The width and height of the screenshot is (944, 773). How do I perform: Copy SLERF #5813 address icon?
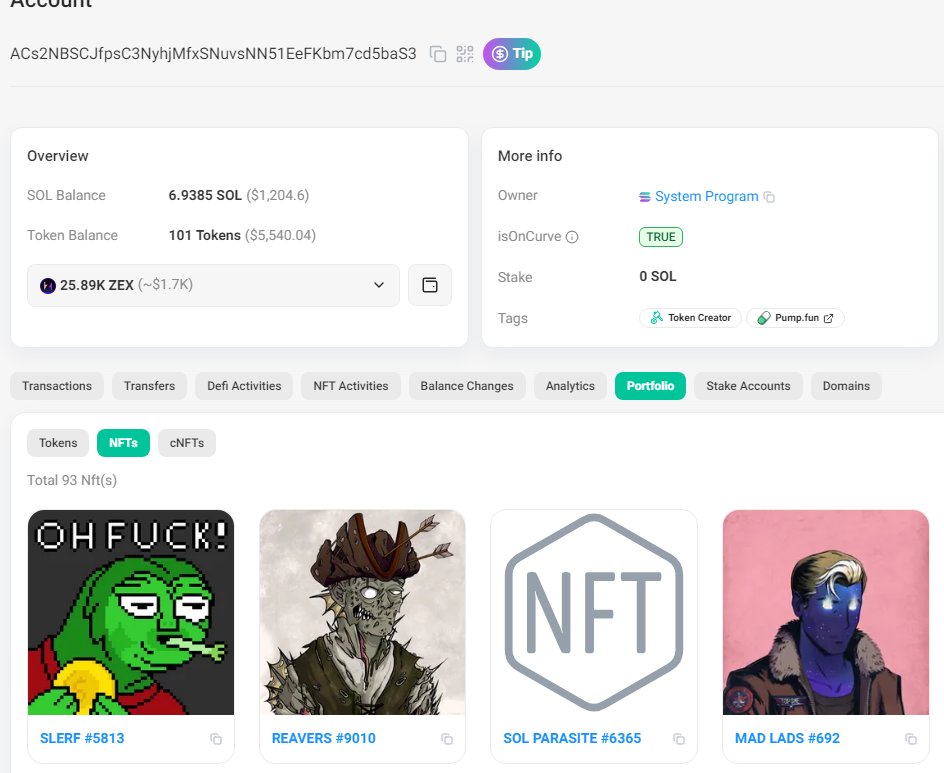click(216, 739)
